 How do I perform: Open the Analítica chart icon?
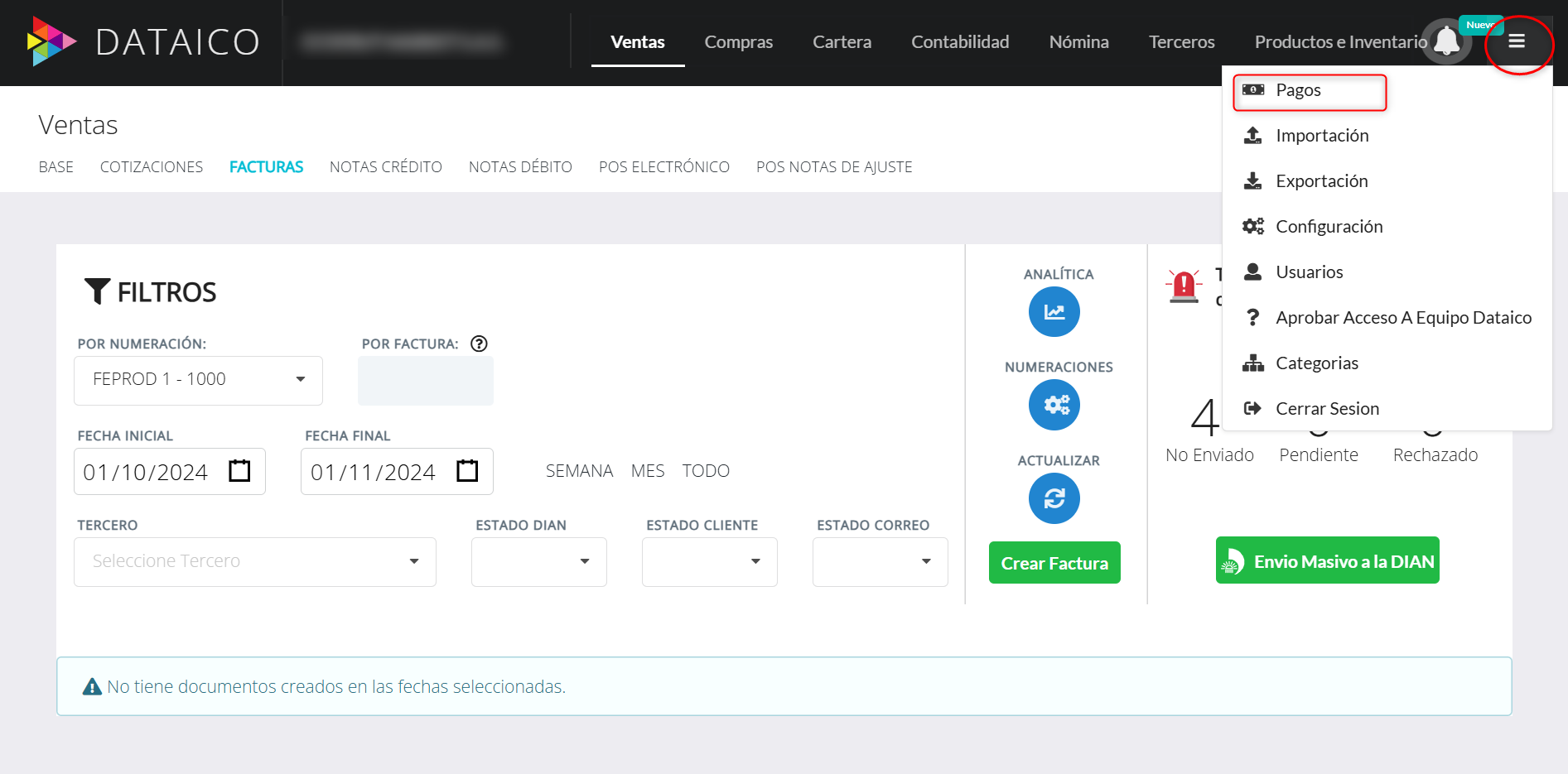coord(1054,312)
